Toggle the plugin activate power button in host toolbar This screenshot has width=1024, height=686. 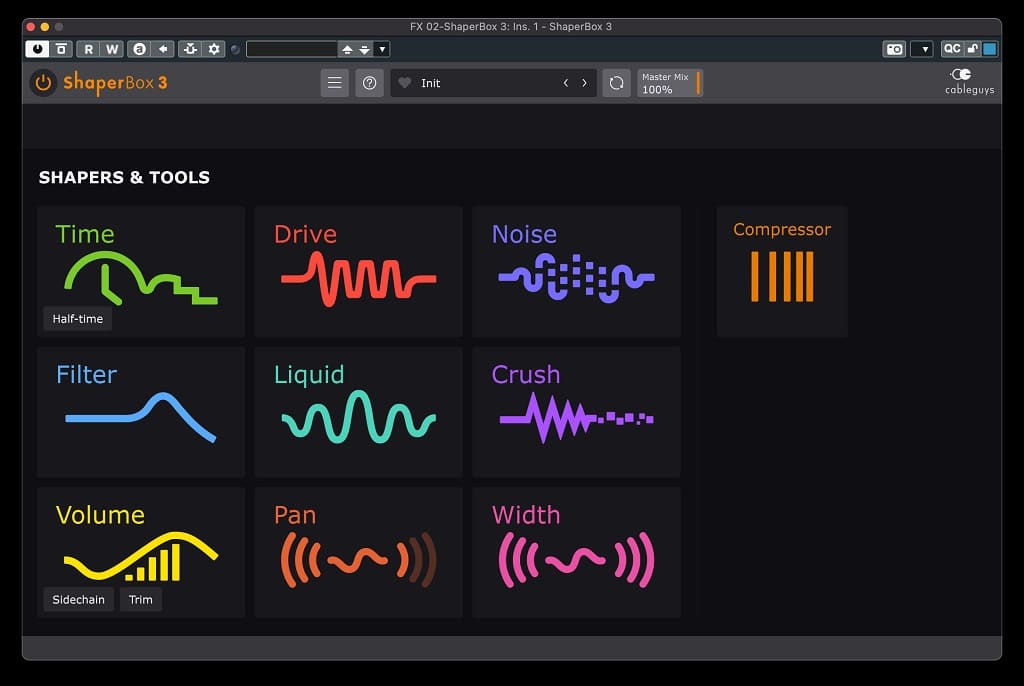37,49
